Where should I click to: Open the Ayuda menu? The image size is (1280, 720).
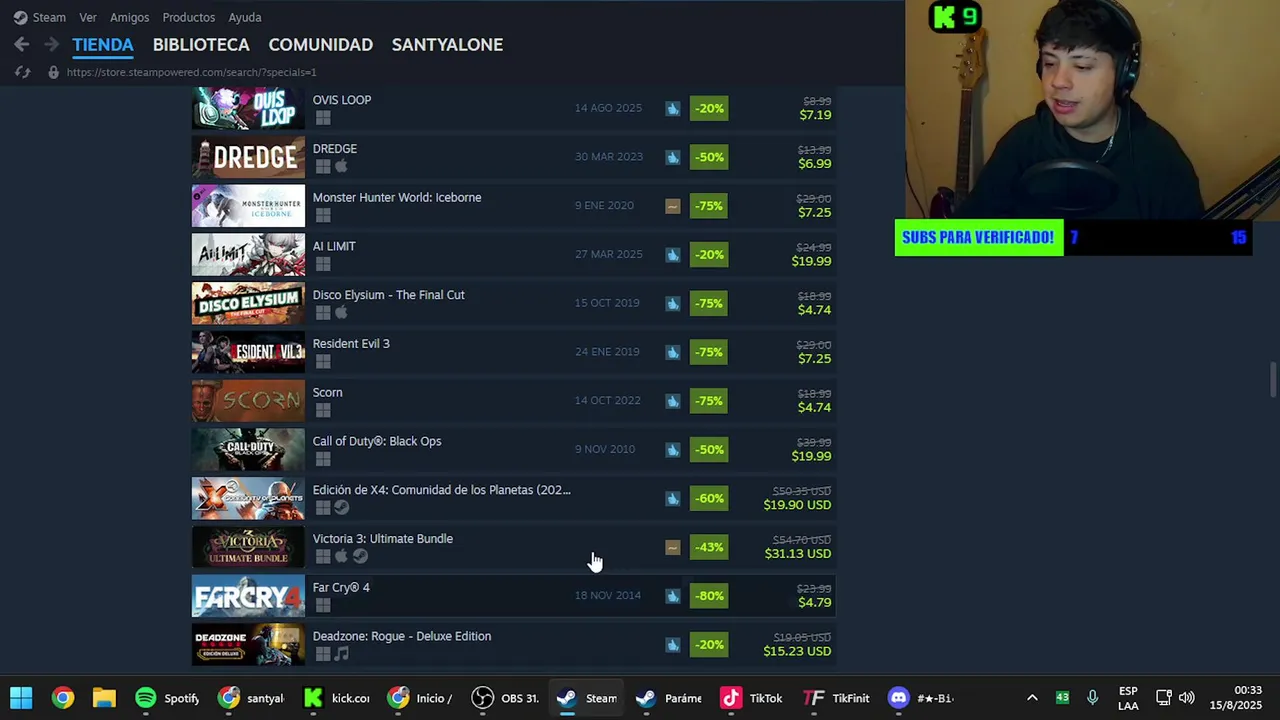244,17
